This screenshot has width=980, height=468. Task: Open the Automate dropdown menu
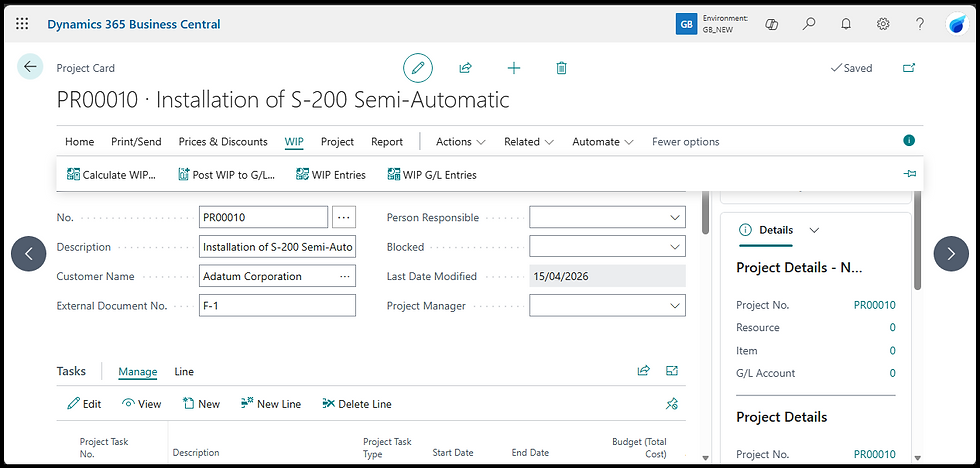(x=603, y=142)
